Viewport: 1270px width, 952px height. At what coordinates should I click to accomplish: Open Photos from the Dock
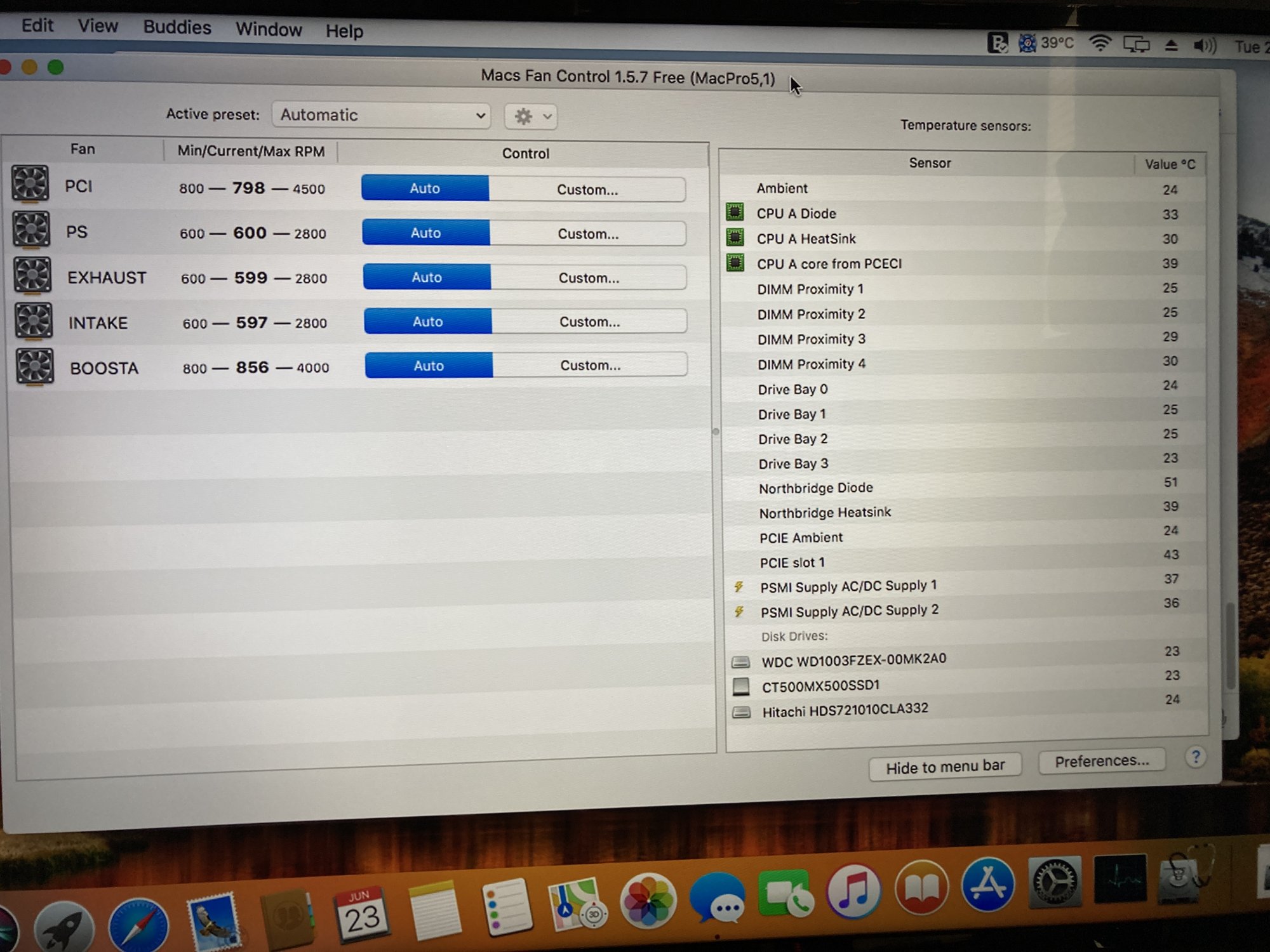click(648, 901)
